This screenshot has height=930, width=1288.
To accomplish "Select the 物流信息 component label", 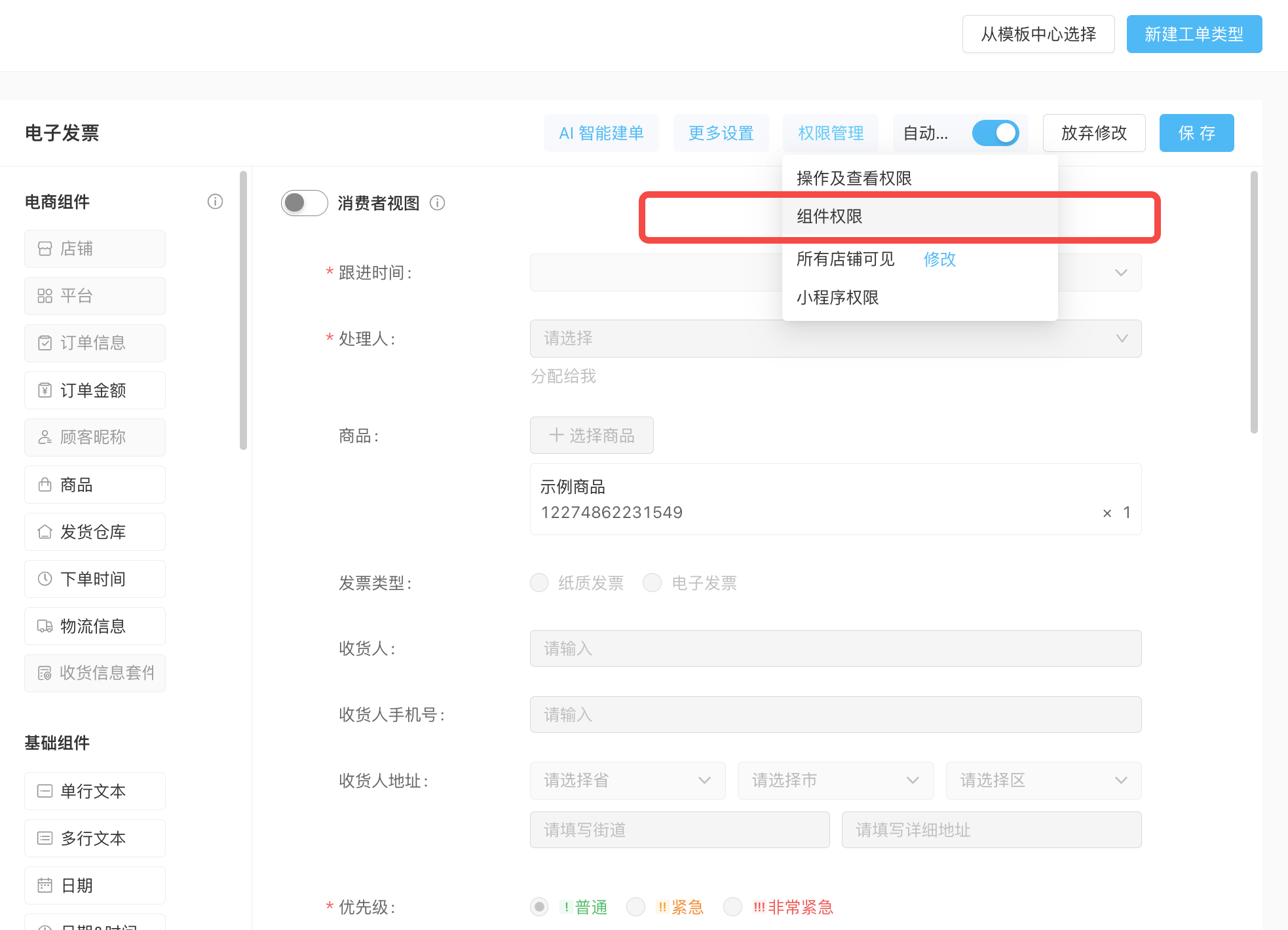I will tap(93, 626).
